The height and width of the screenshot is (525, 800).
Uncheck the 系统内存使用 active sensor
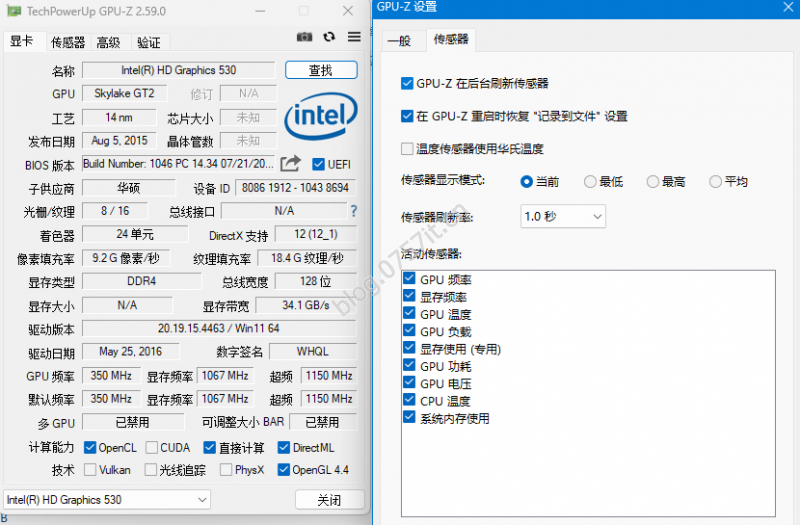click(409, 417)
